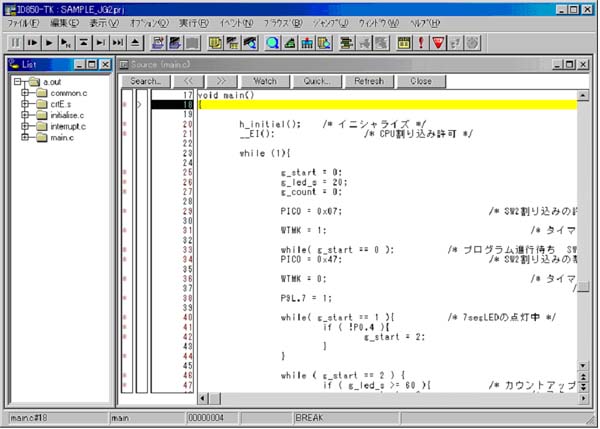Select the common.c file in List

pos(67,93)
